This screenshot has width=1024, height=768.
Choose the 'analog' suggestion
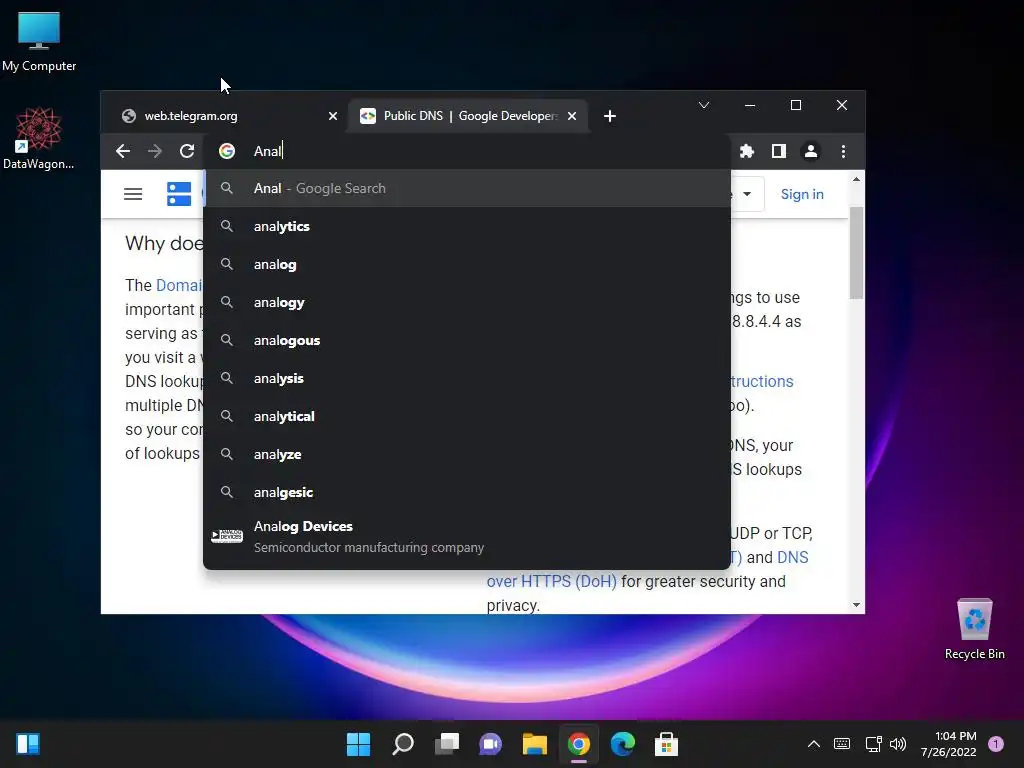(467, 264)
